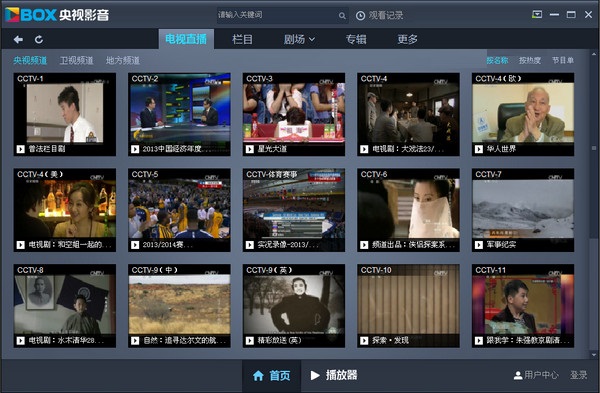Image resolution: width=600 pixels, height=393 pixels.
Task: Open the CCTV-3 星光大道 thumbnail
Action: (x=294, y=113)
